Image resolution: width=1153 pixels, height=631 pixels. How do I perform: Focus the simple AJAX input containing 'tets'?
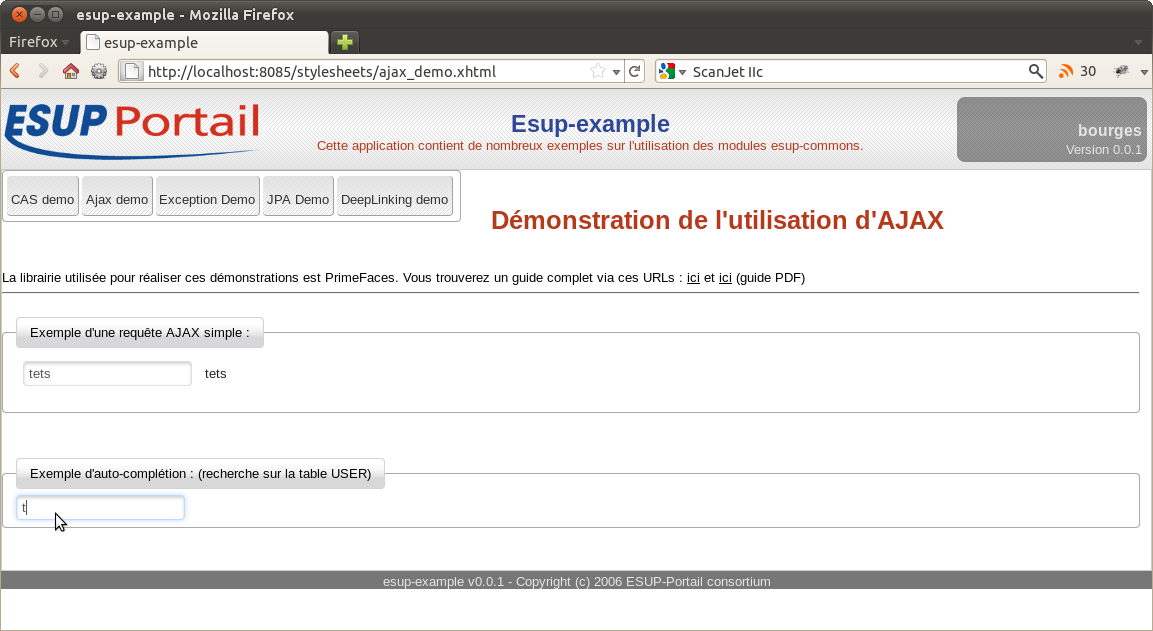coord(107,374)
